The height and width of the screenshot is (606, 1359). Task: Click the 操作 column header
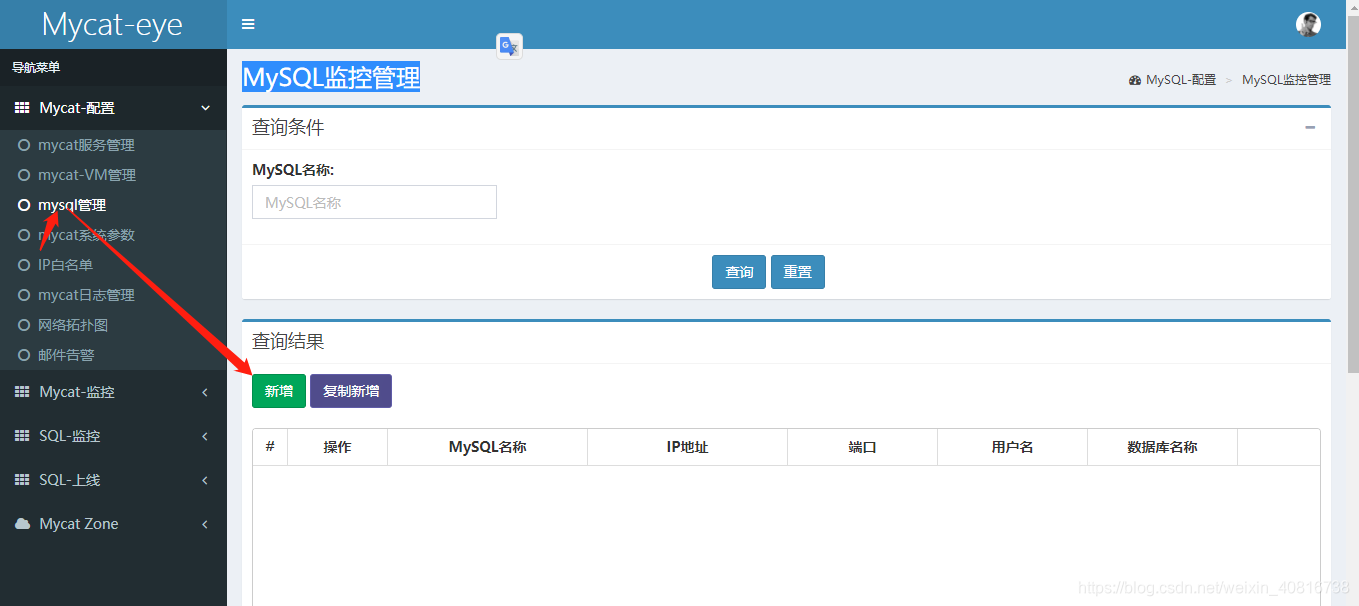pos(338,447)
